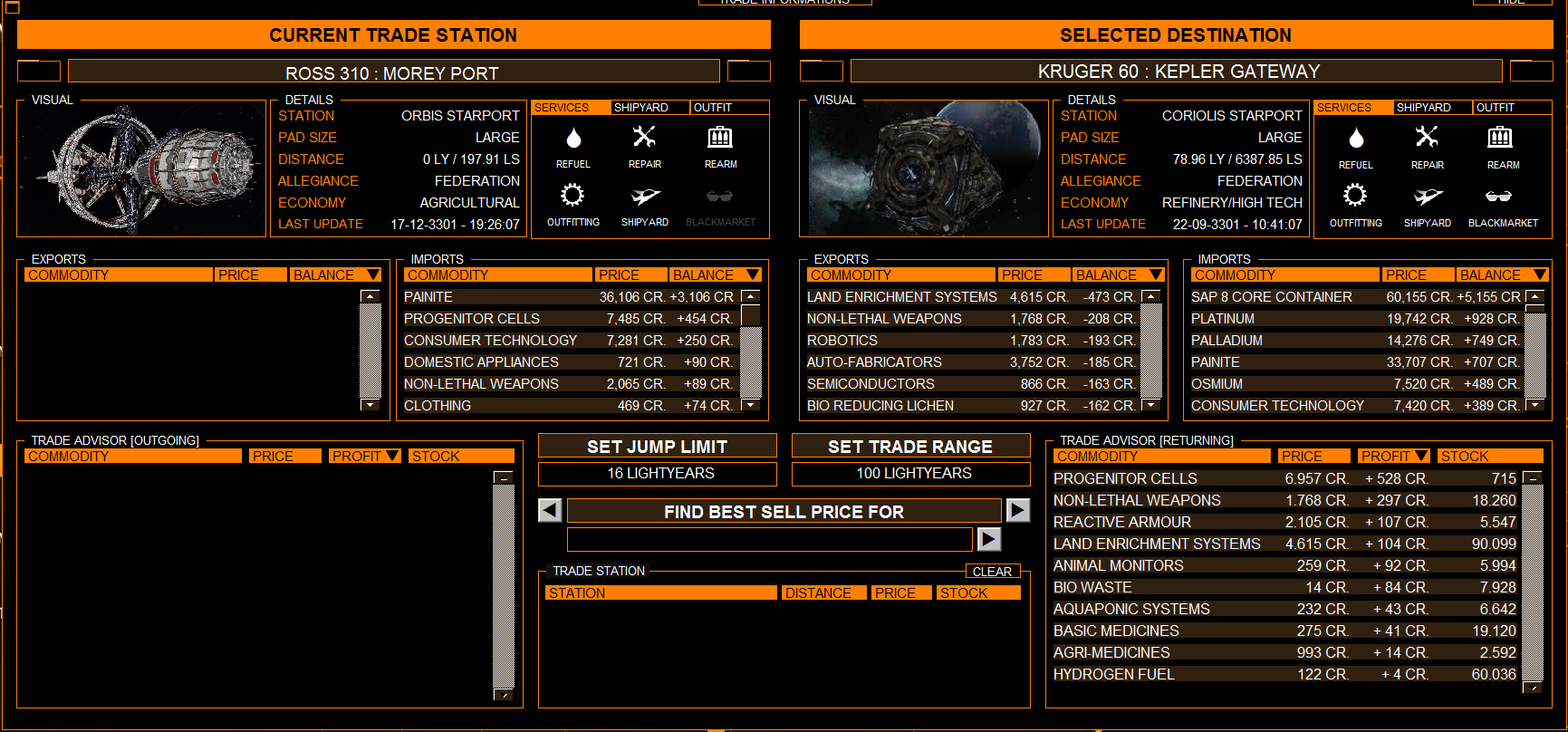
Task: Click left arrow beside Find Best Sell Price
Action: pyautogui.click(x=550, y=510)
